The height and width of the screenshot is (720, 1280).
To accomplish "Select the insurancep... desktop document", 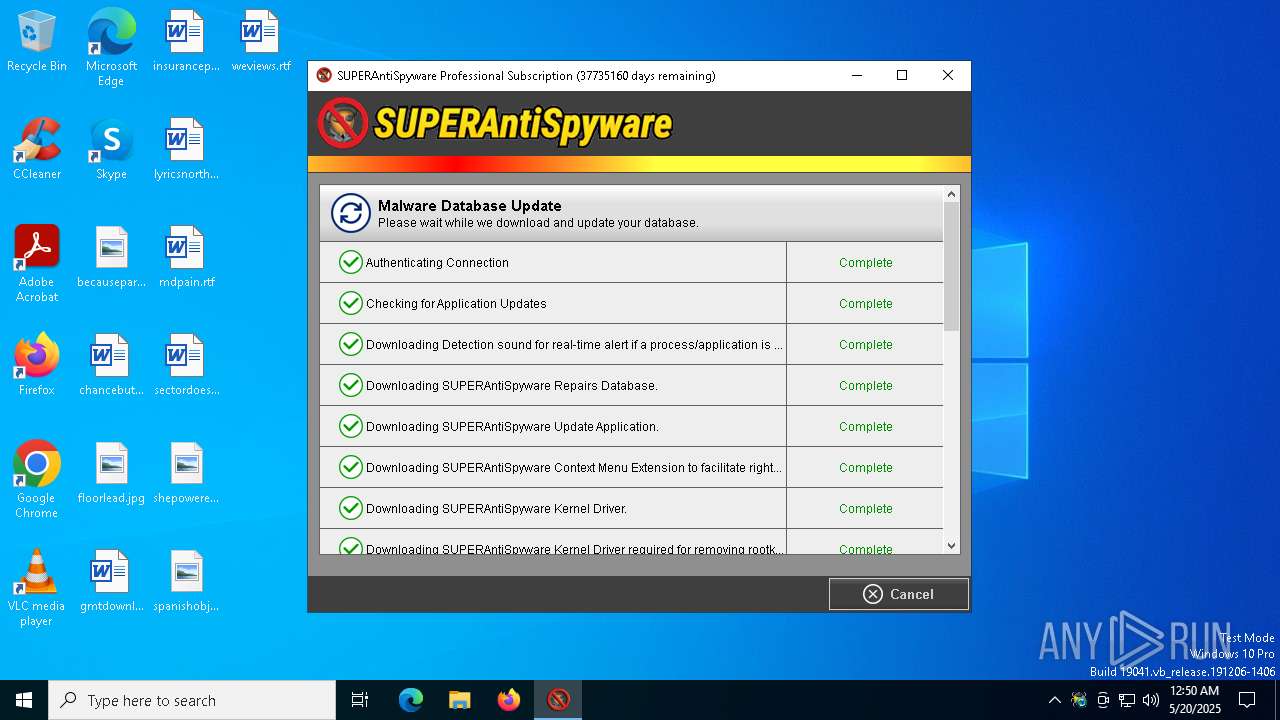I will [x=186, y=41].
